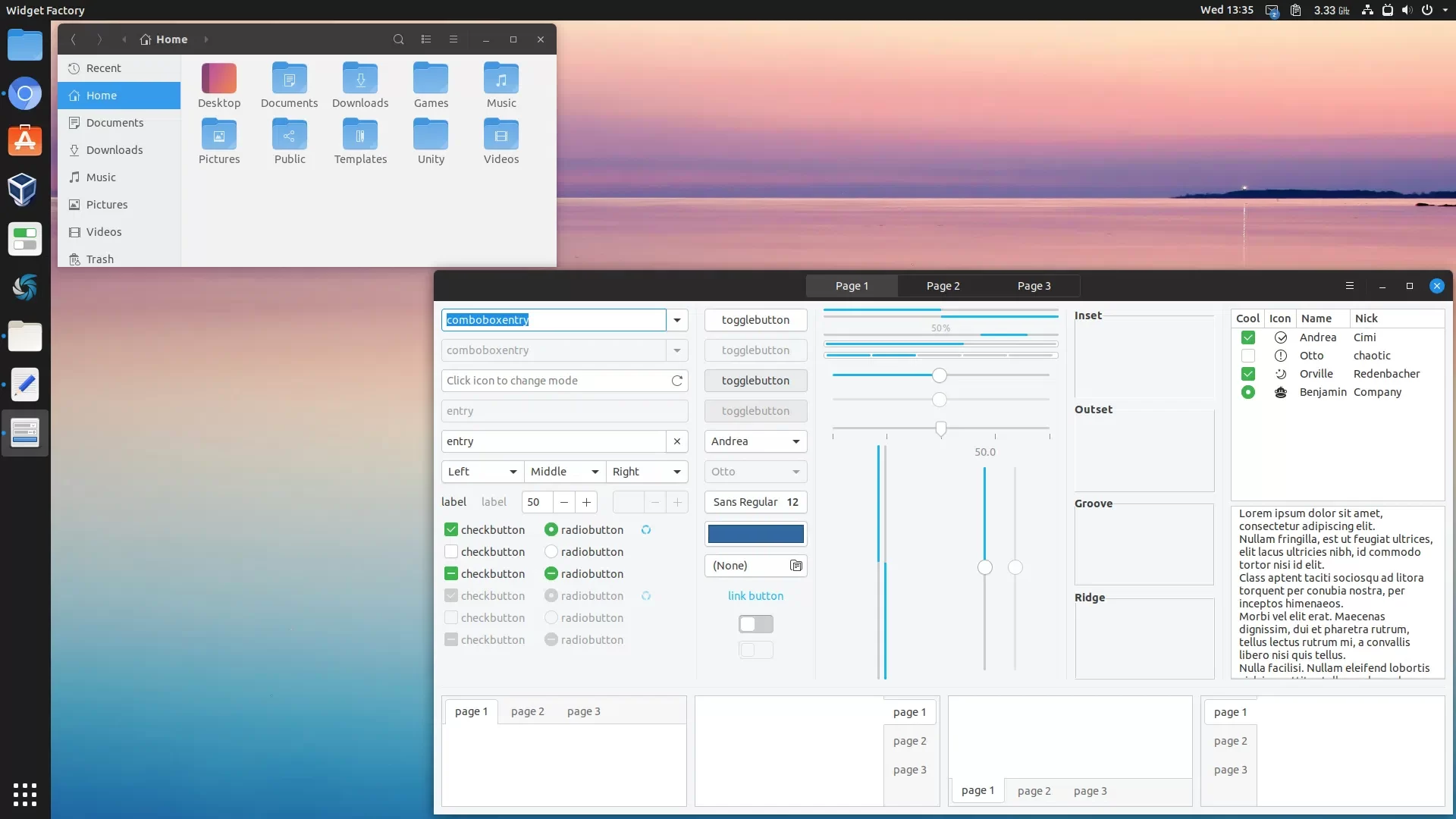Click the search icon in the Files toolbar
The image size is (1456, 819).
tap(398, 39)
